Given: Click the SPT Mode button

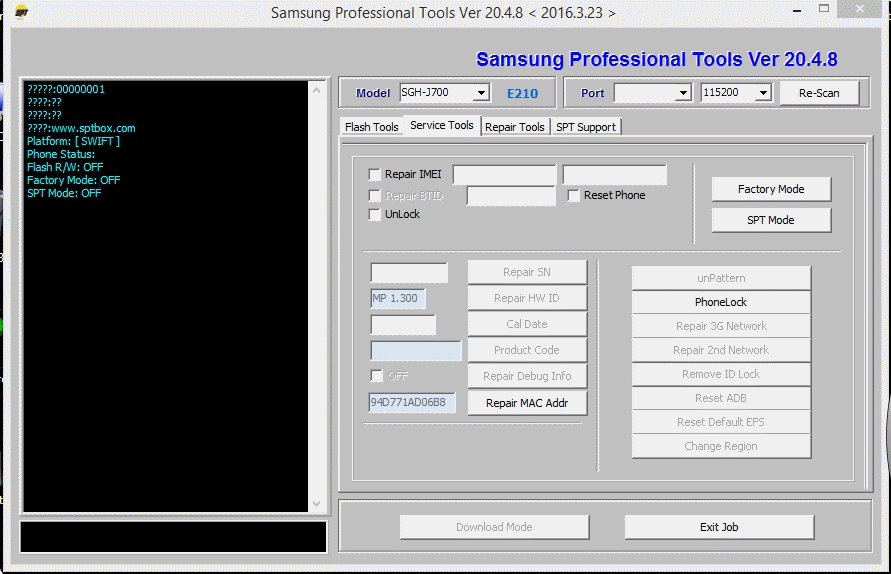Looking at the screenshot, I should click(x=771, y=220).
